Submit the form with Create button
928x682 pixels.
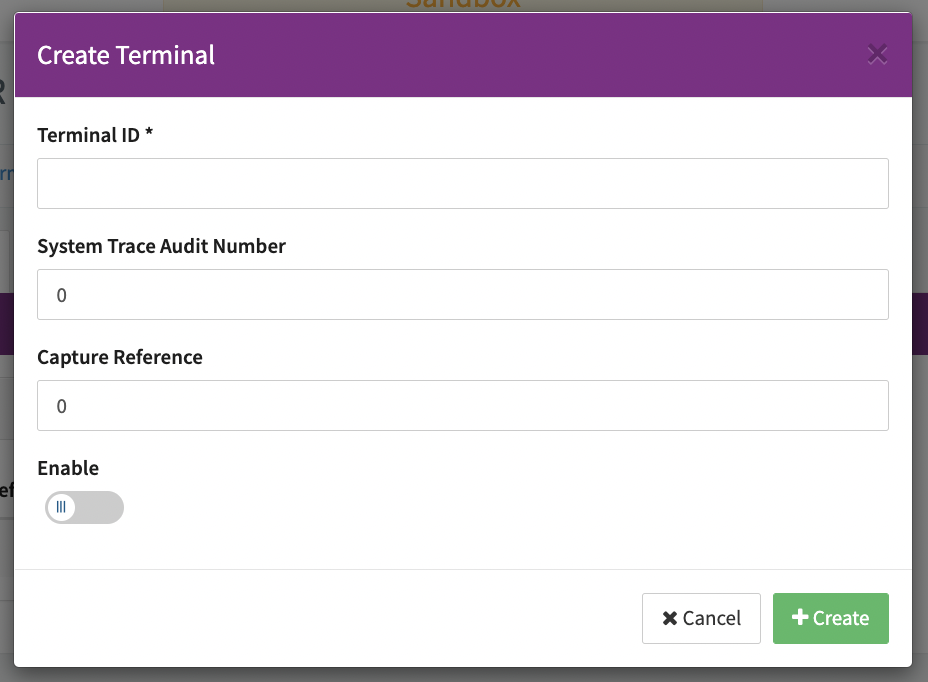click(x=830, y=618)
